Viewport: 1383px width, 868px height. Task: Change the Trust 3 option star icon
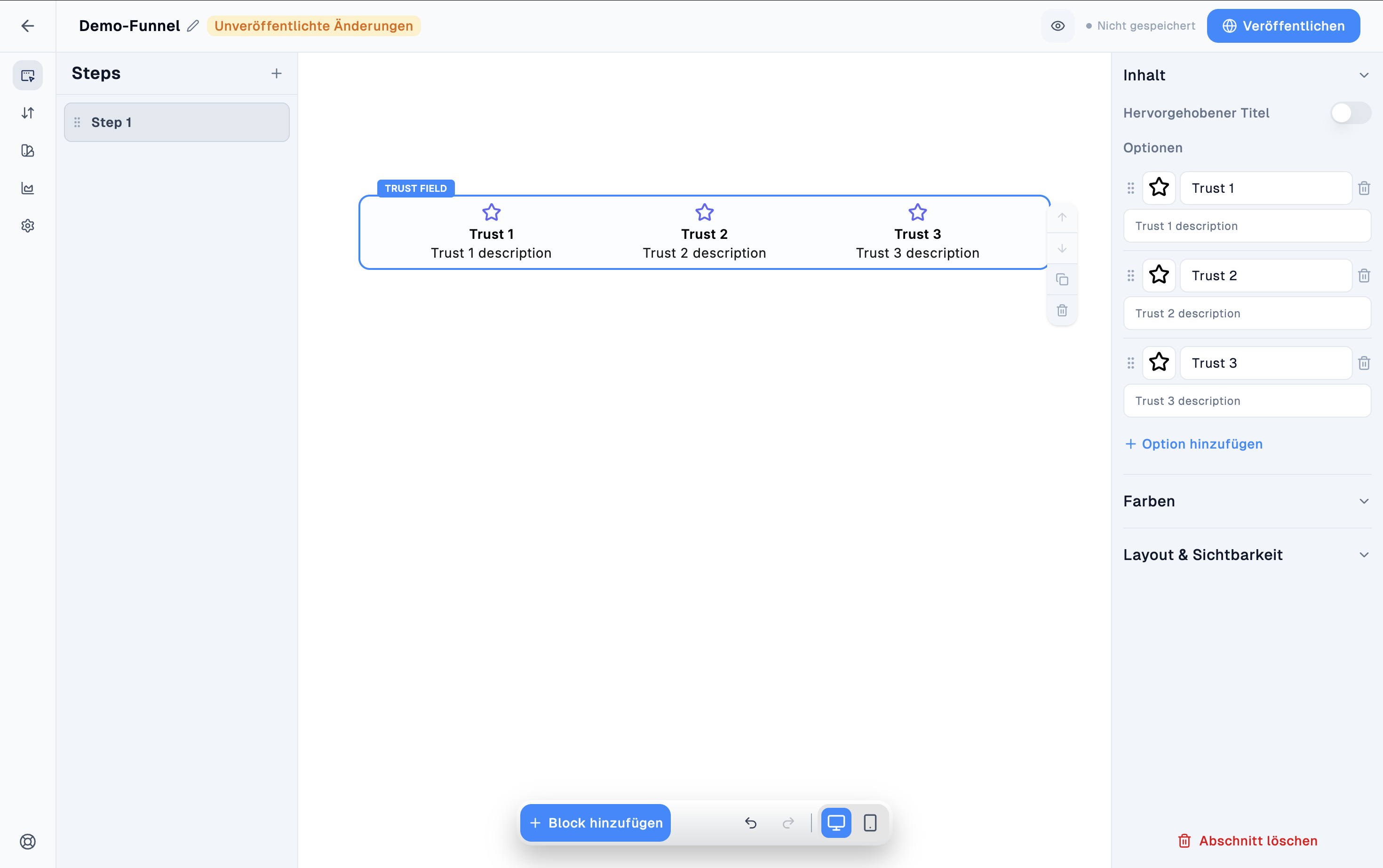pyautogui.click(x=1159, y=363)
